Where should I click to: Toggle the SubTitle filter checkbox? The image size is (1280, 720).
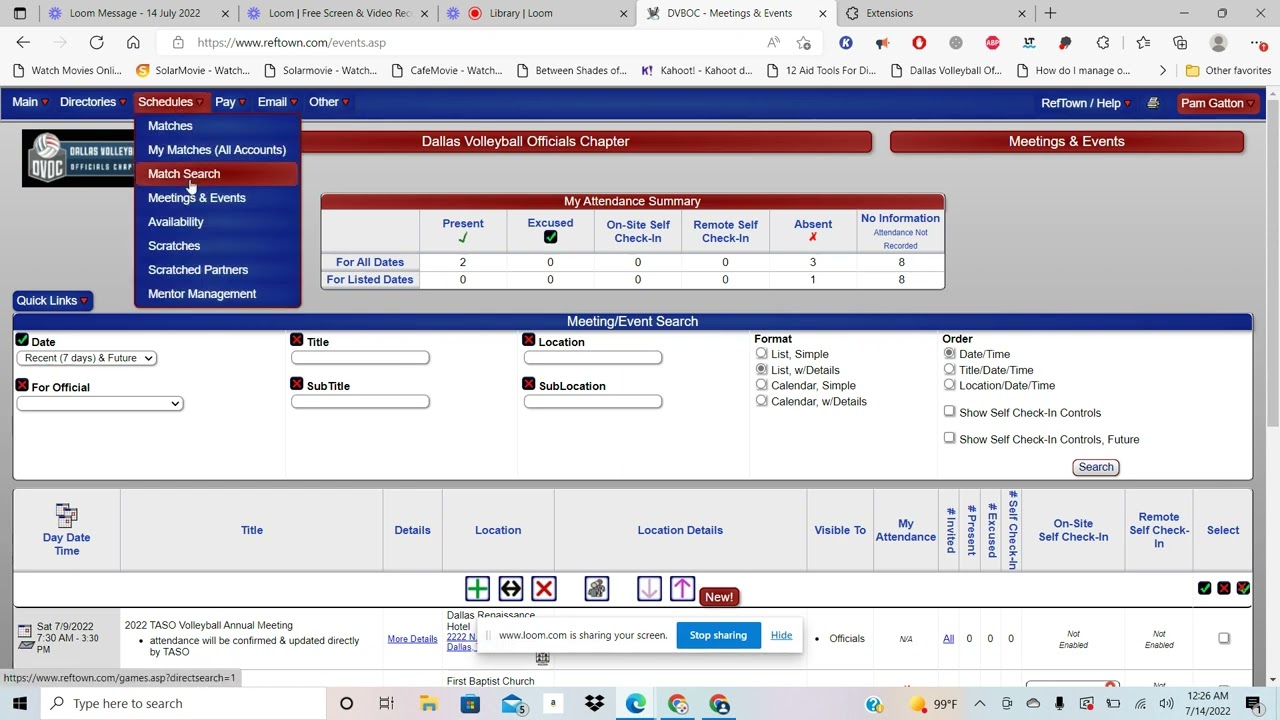tap(297, 384)
